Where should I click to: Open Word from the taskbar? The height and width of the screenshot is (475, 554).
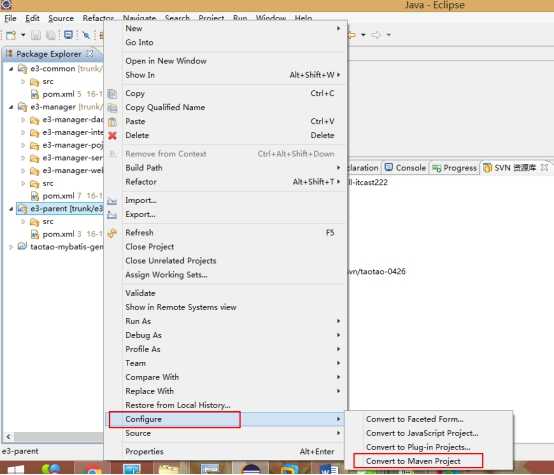(329, 470)
